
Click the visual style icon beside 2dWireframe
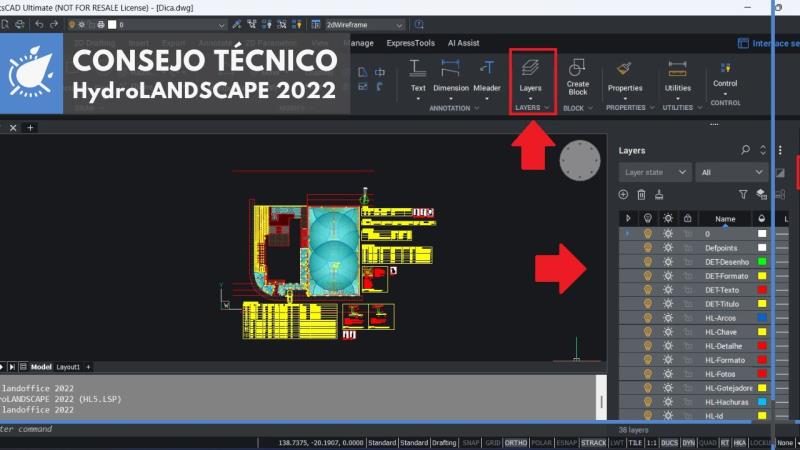[x=316, y=24]
